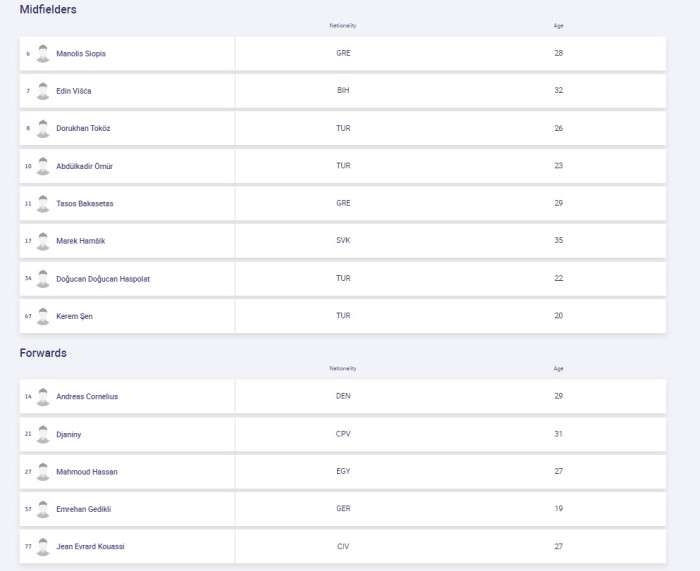Click Edin Višća's avatar icon
The width and height of the screenshot is (700, 571).
point(43,91)
